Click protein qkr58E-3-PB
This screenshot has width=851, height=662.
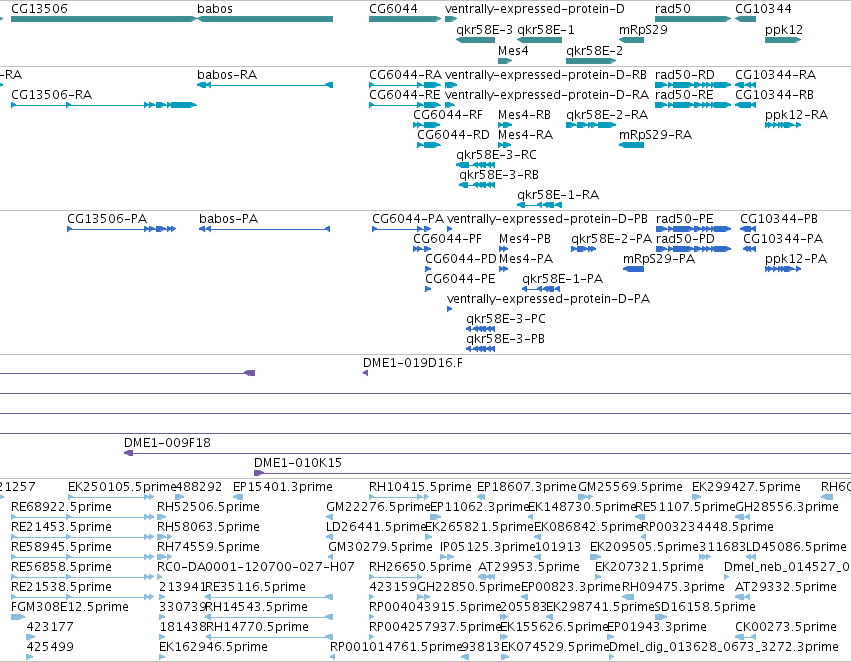(x=480, y=349)
